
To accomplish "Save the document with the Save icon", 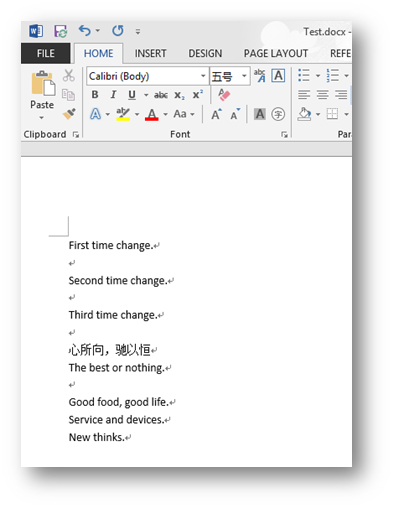I will [x=60, y=31].
